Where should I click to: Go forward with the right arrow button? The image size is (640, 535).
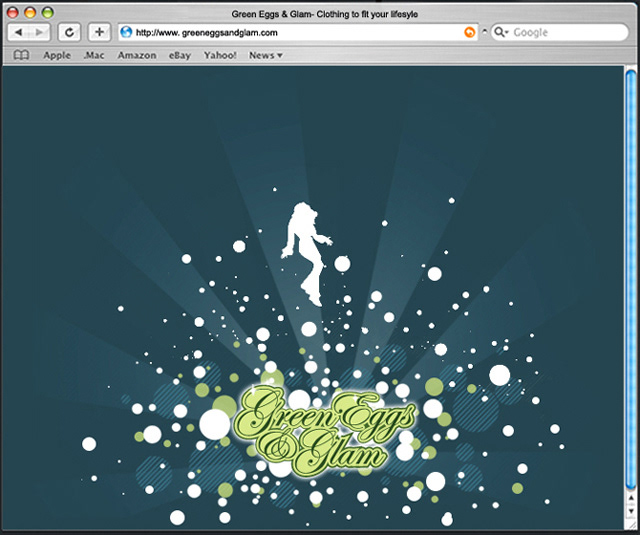coord(40,32)
